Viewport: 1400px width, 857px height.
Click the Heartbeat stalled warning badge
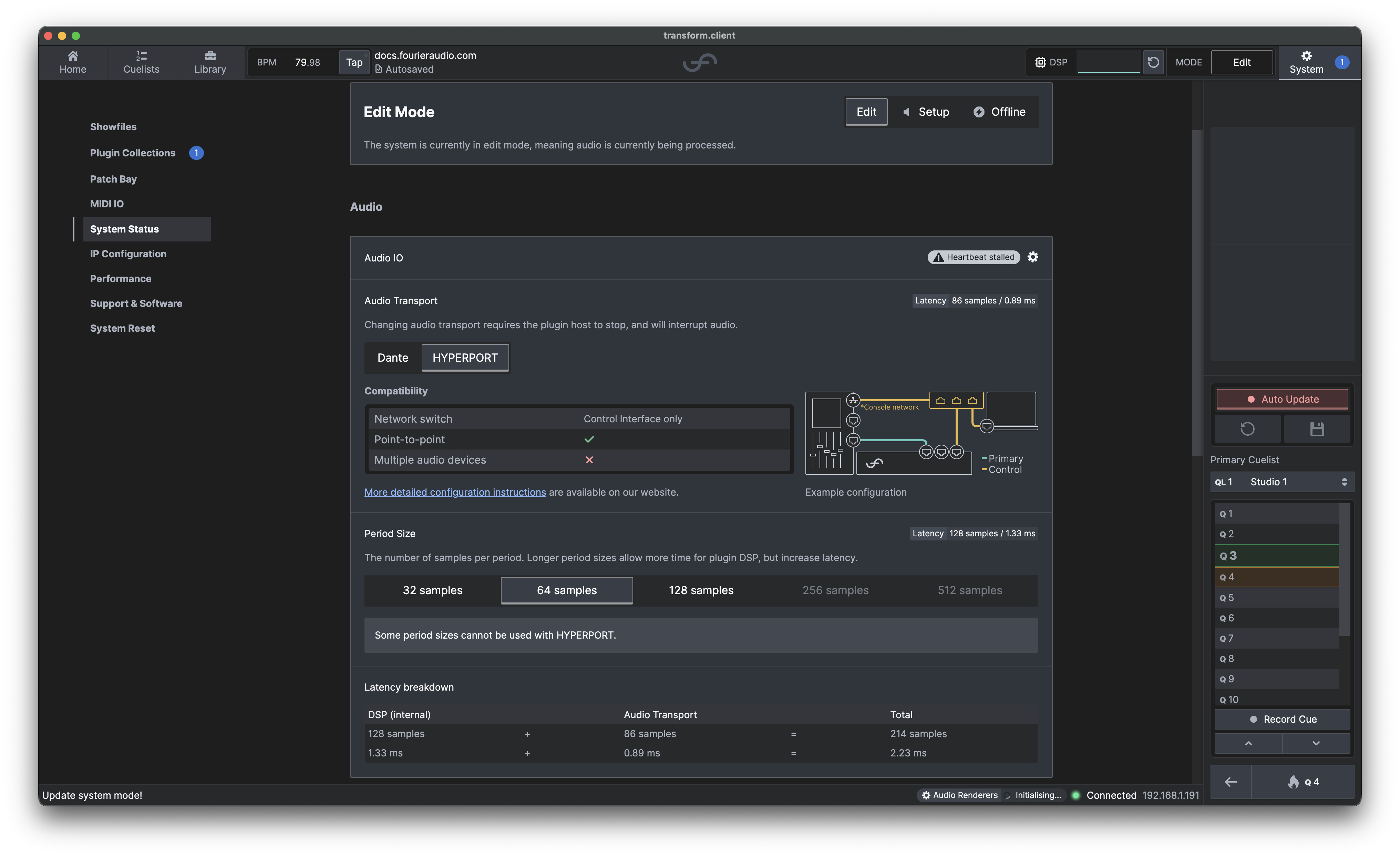pos(973,257)
